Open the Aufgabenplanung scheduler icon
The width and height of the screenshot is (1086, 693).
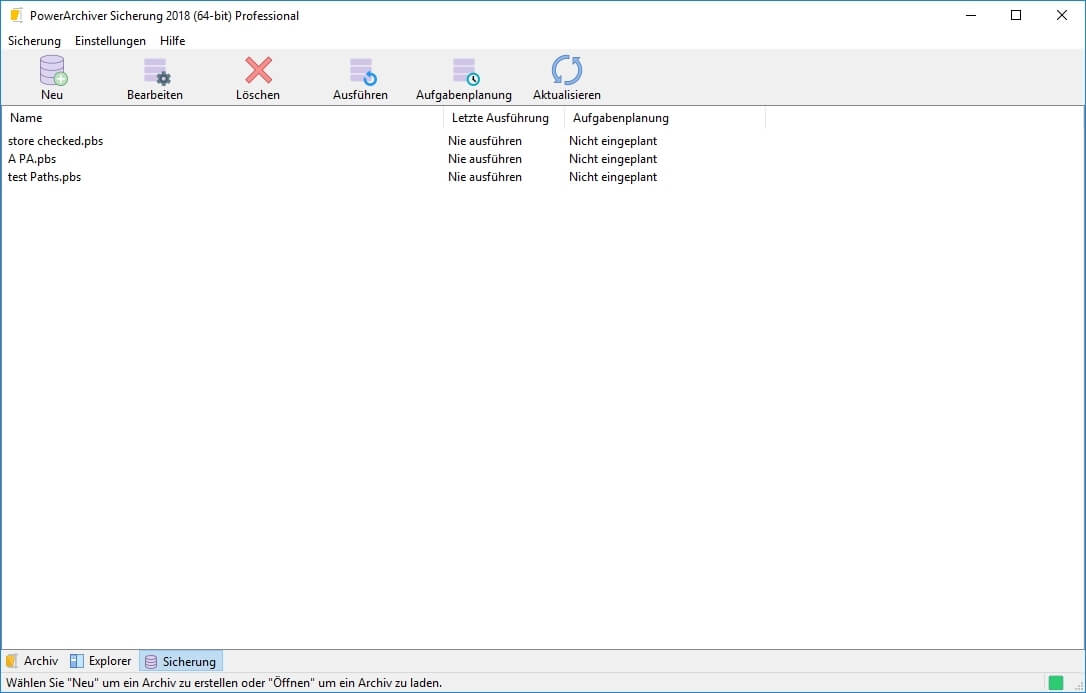pos(464,72)
